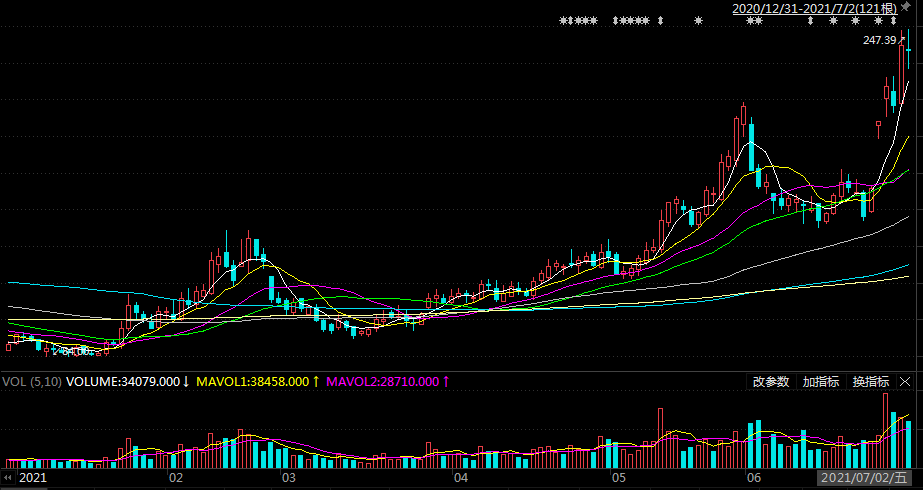The height and width of the screenshot is (490, 923).
Task: Click the down arrow after VOLUME value
Action: pyautogui.click(x=186, y=382)
